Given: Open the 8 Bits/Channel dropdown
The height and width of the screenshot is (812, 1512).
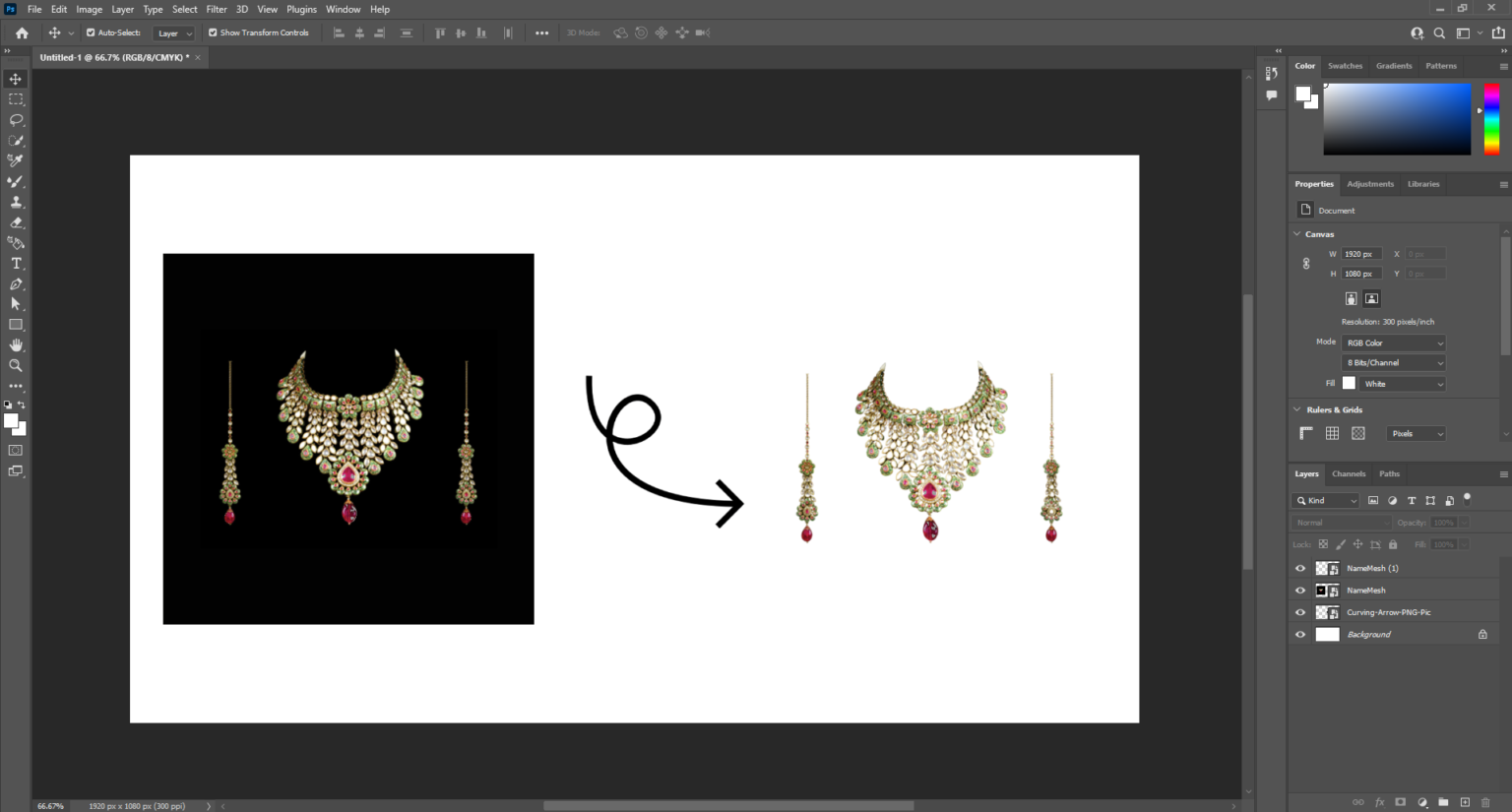Looking at the screenshot, I should 1393,362.
